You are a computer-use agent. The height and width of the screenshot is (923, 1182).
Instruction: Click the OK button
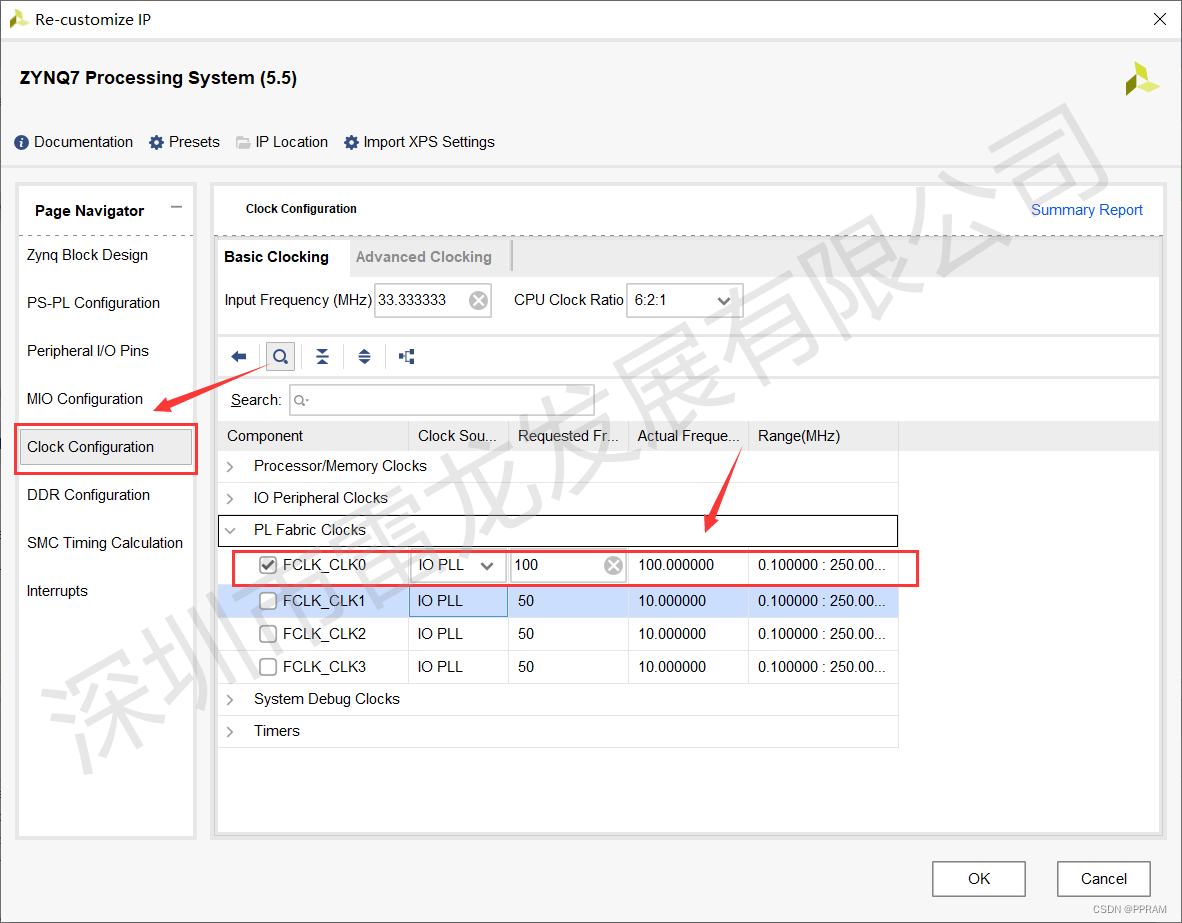[978, 879]
